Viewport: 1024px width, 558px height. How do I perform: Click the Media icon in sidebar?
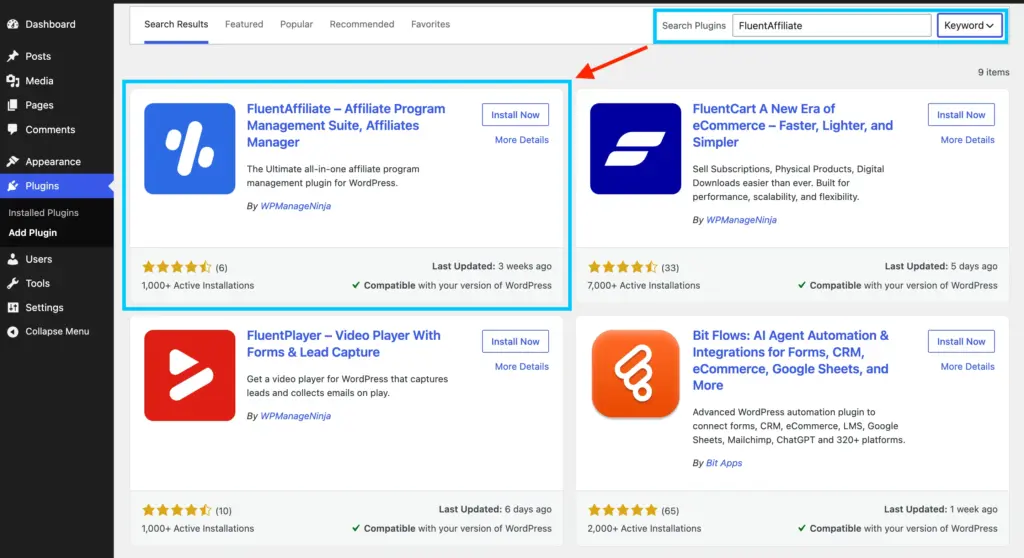tap(12, 81)
